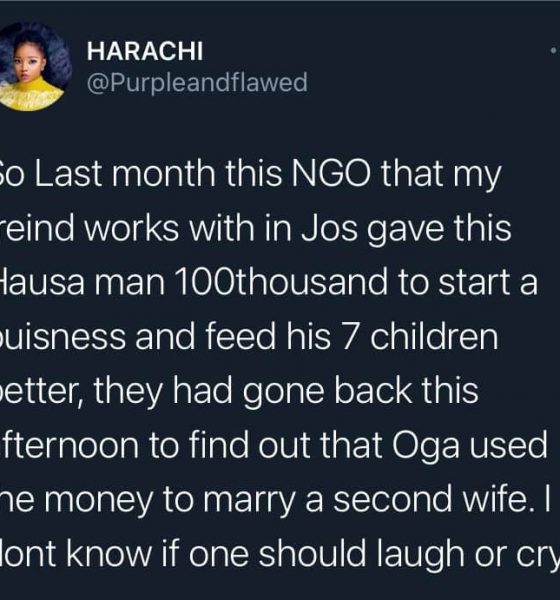The width and height of the screenshot is (560, 600).
Task: Click the misspelled word buisness
Action: pyautogui.click(x=62, y=337)
